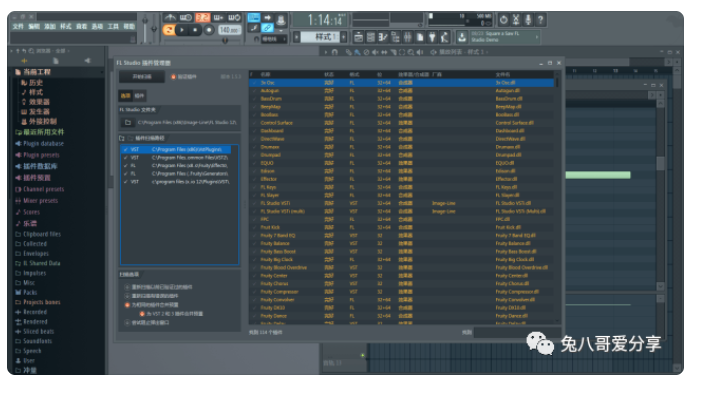The height and width of the screenshot is (394, 702).
Task: Expand 当前工程 in browser
Action: coord(37,72)
